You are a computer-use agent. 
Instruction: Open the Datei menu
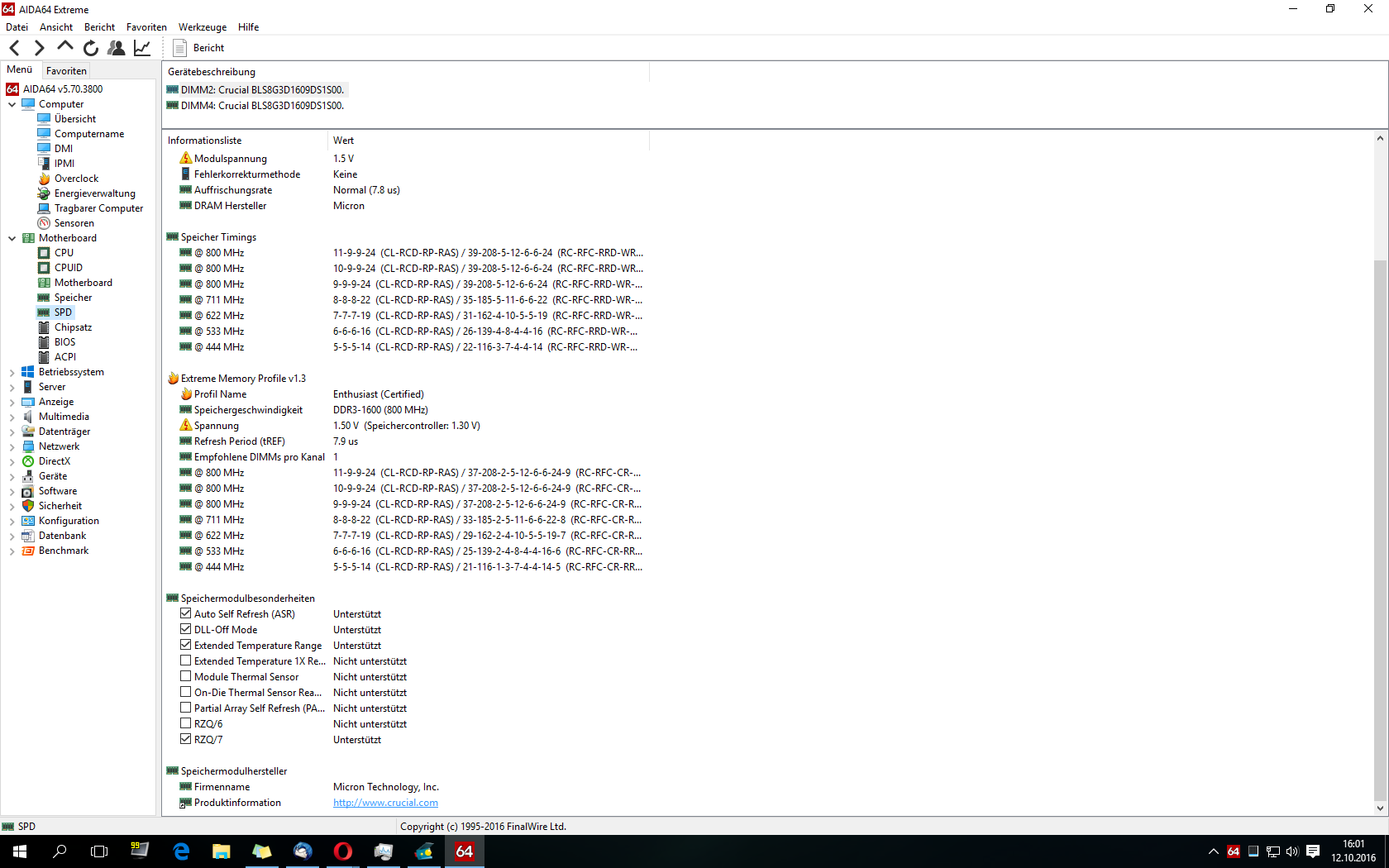(17, 27)
